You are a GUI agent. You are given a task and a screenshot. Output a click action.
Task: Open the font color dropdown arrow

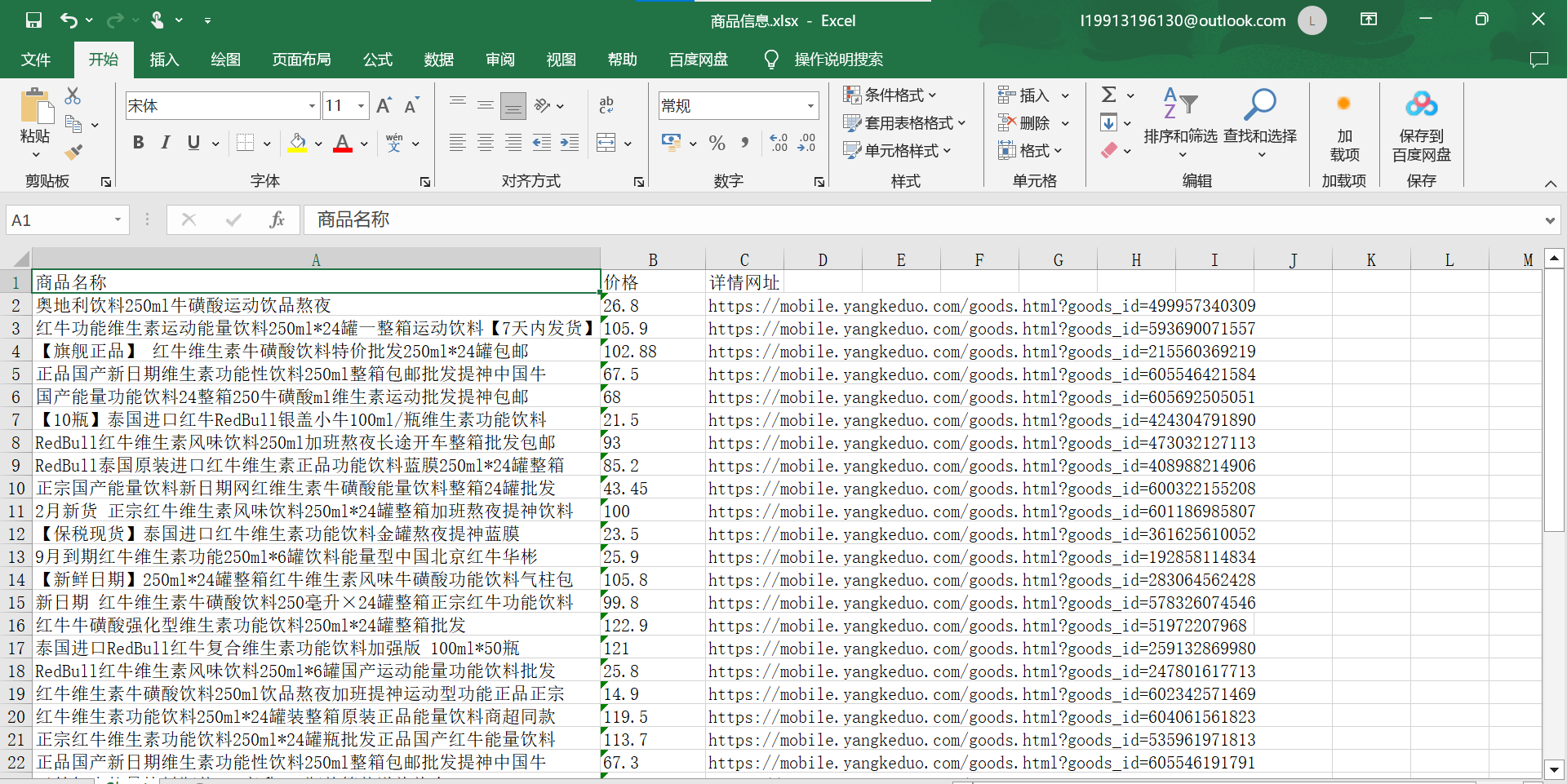point(364,144)
